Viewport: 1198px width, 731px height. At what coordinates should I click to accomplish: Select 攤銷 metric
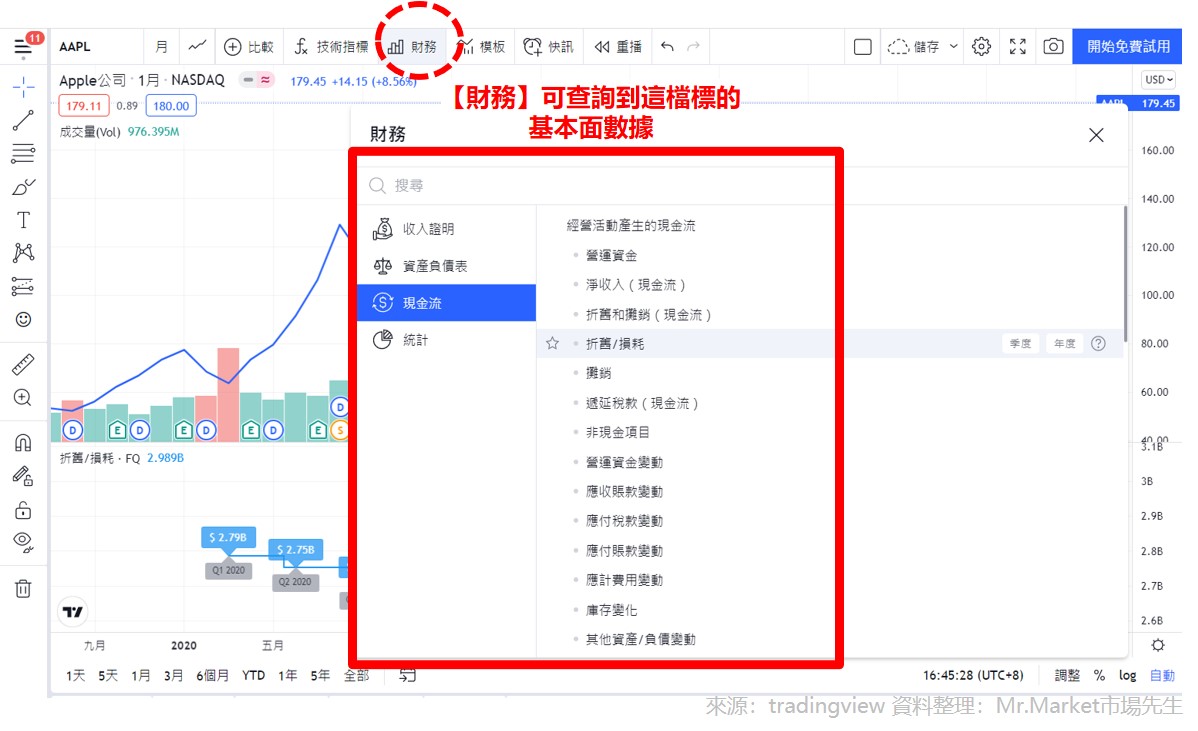pyautogui.click(x=598, y=373)
